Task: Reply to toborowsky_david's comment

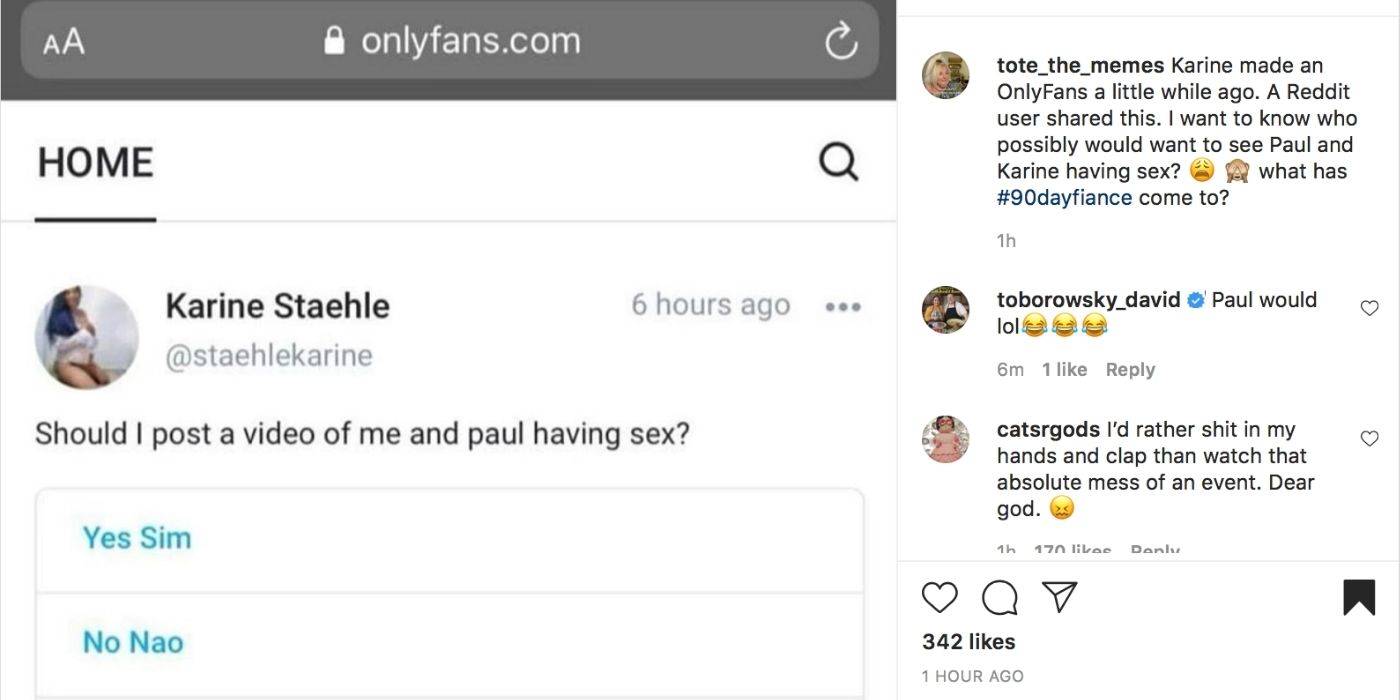Action: [1130, 370]
